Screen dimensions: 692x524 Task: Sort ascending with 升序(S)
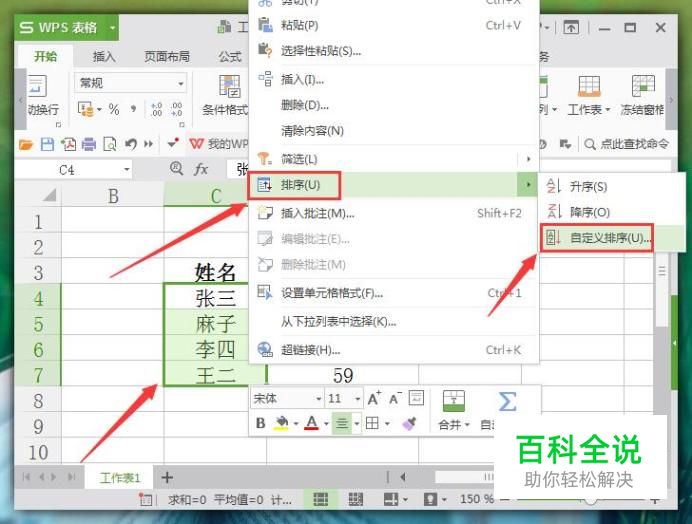[x=612, y=187]
